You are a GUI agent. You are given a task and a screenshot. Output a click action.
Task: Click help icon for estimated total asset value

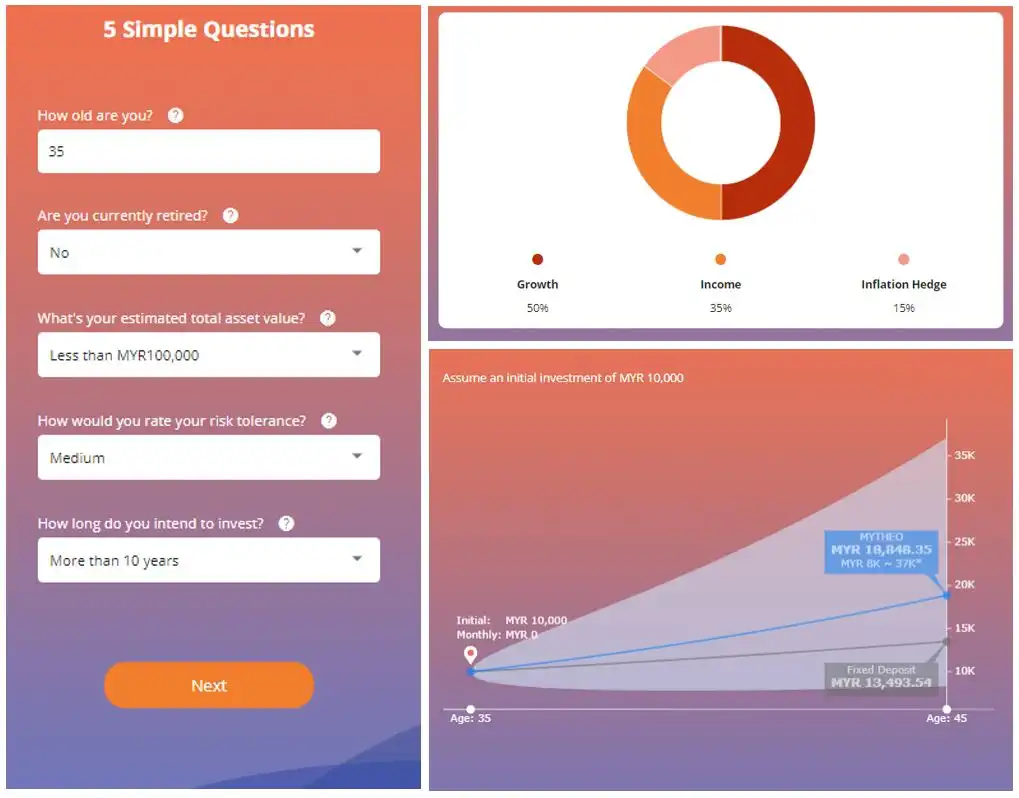[x=328, y=318]
